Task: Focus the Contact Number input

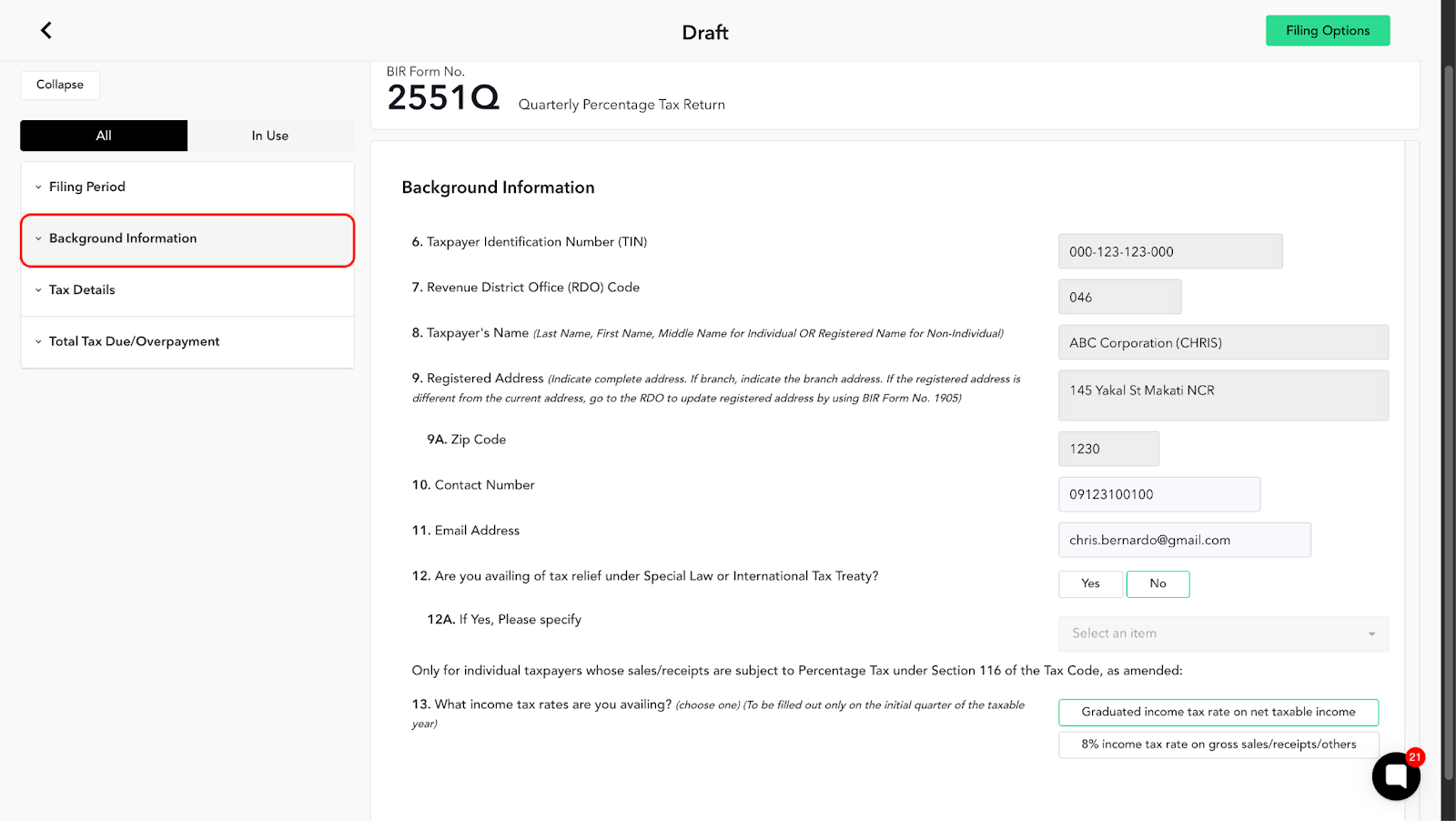Action: (1159, 494)
